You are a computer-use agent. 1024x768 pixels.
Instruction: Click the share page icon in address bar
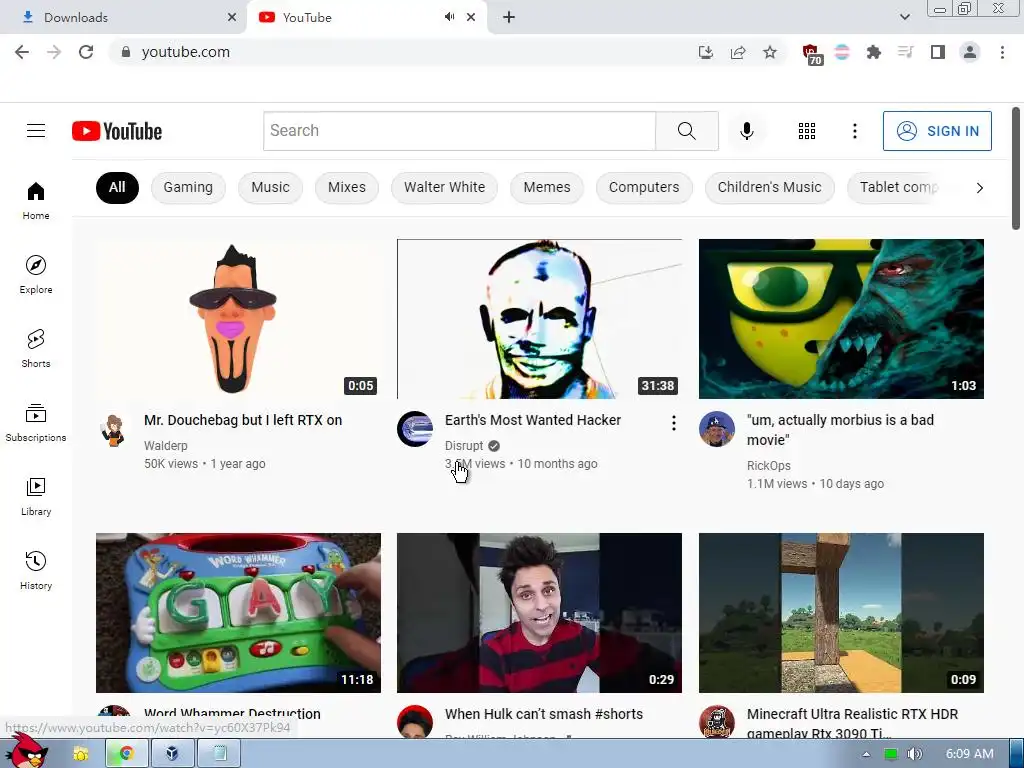point(738,52)
